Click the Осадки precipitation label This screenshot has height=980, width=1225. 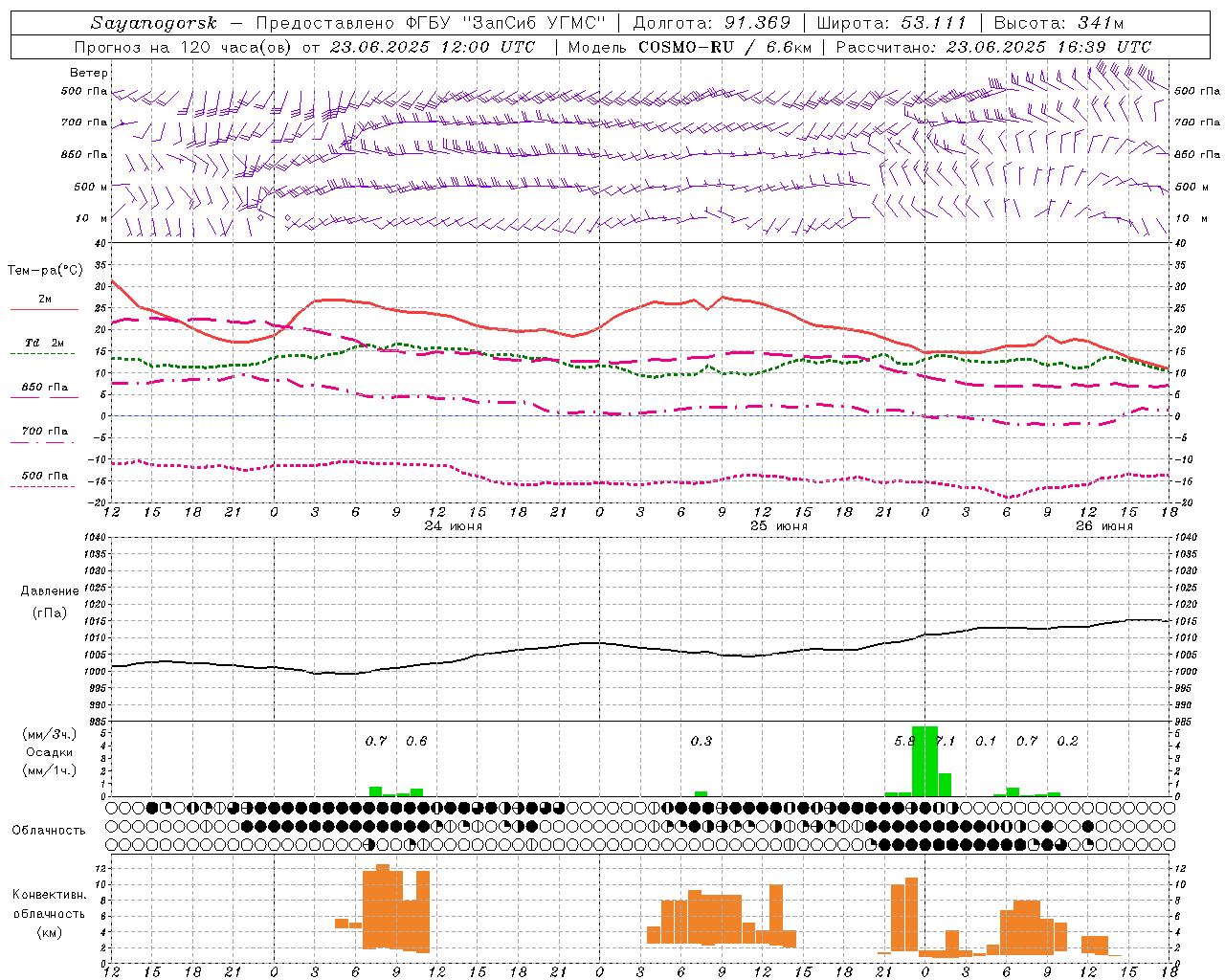(x=50, y=752)
